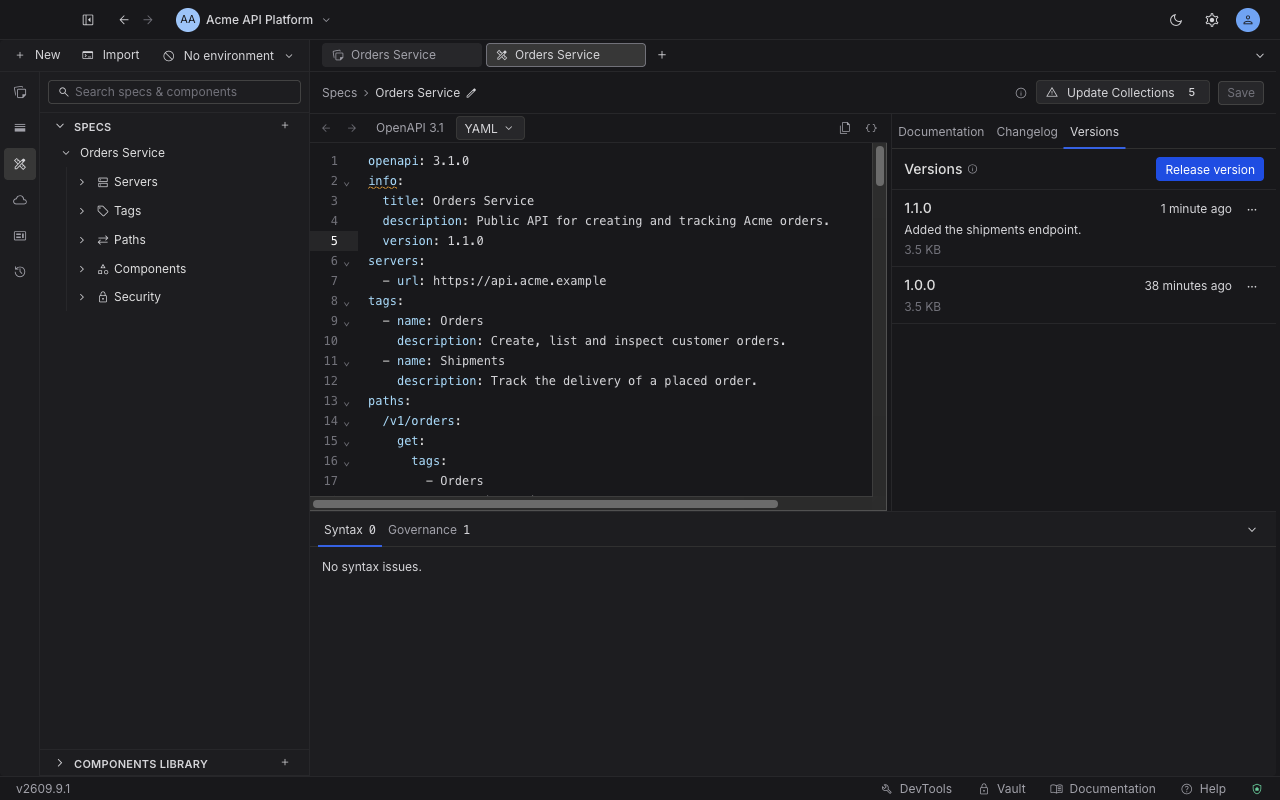Click the Import button
The height and width of the screenshot is (800, 1280).
110,55
